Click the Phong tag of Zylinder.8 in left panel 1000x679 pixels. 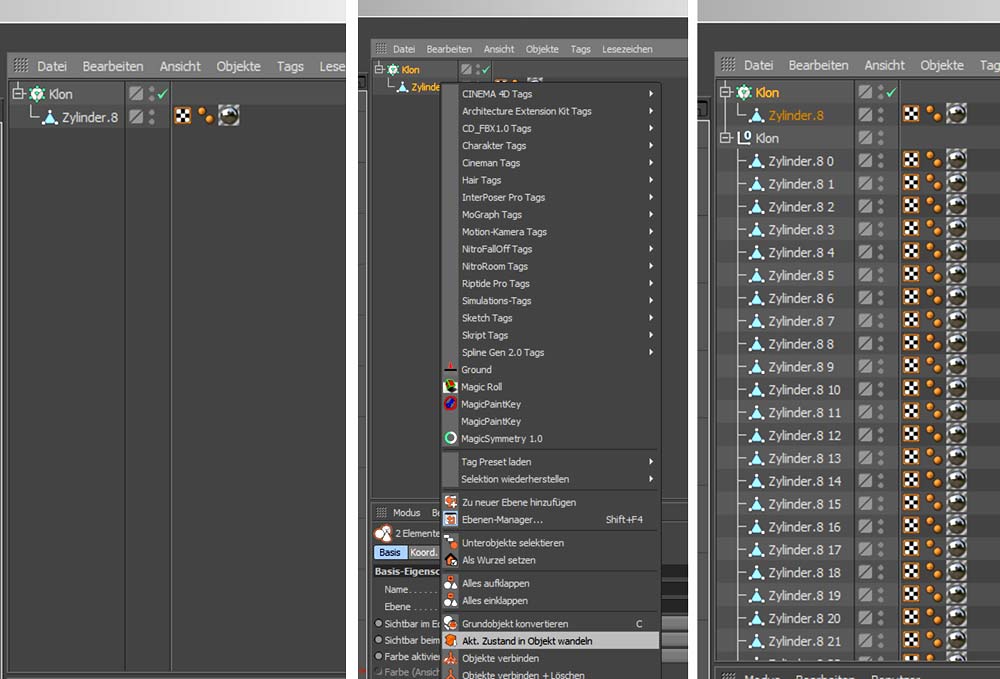coord(205,115)
